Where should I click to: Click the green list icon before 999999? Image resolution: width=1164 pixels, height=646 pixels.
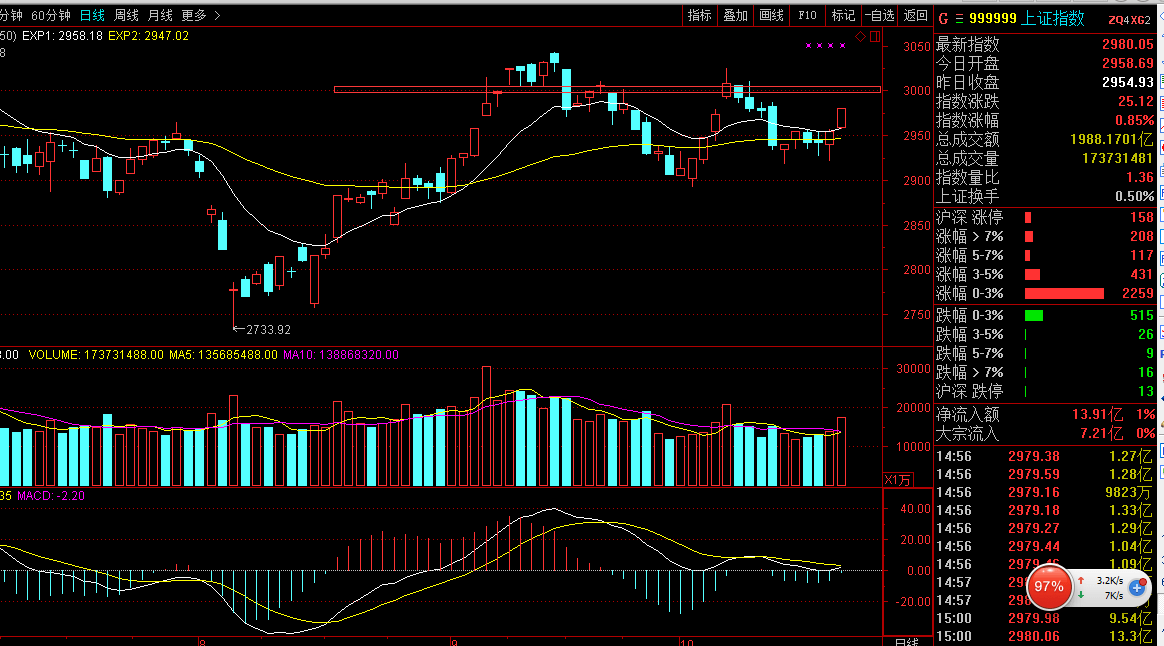pos(958,18)
